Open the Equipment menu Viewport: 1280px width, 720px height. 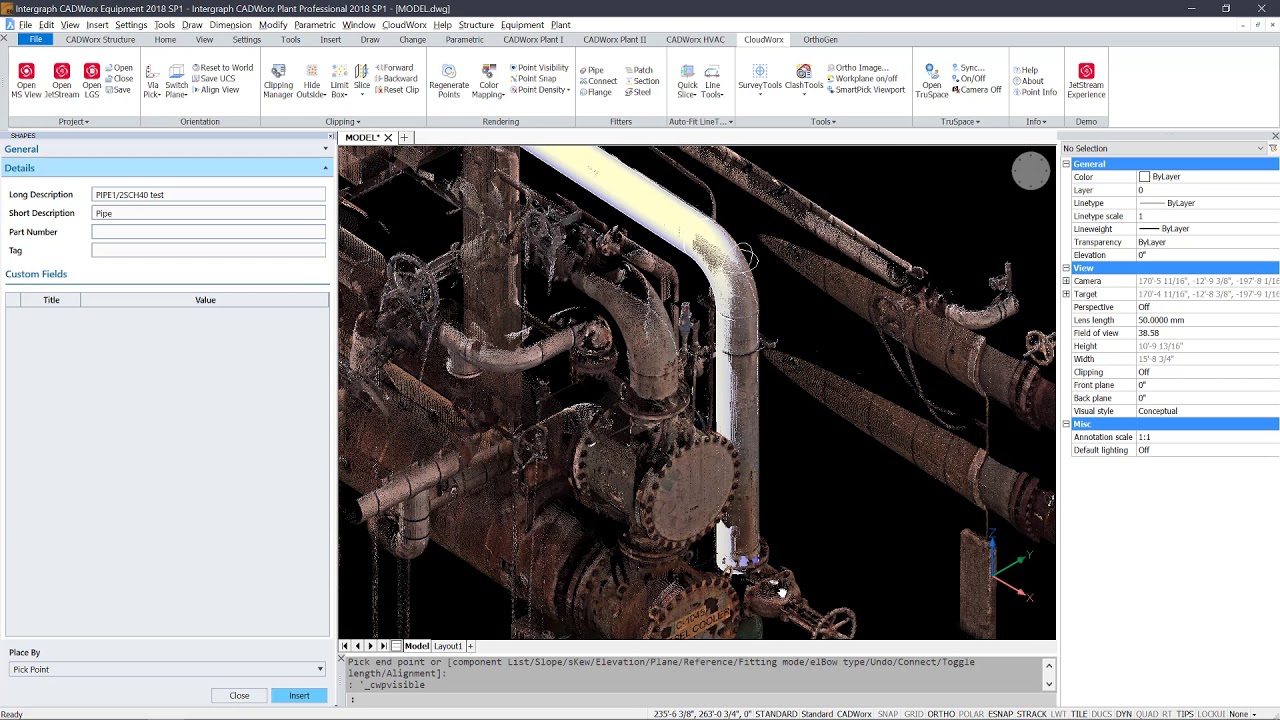coord(522,25)
